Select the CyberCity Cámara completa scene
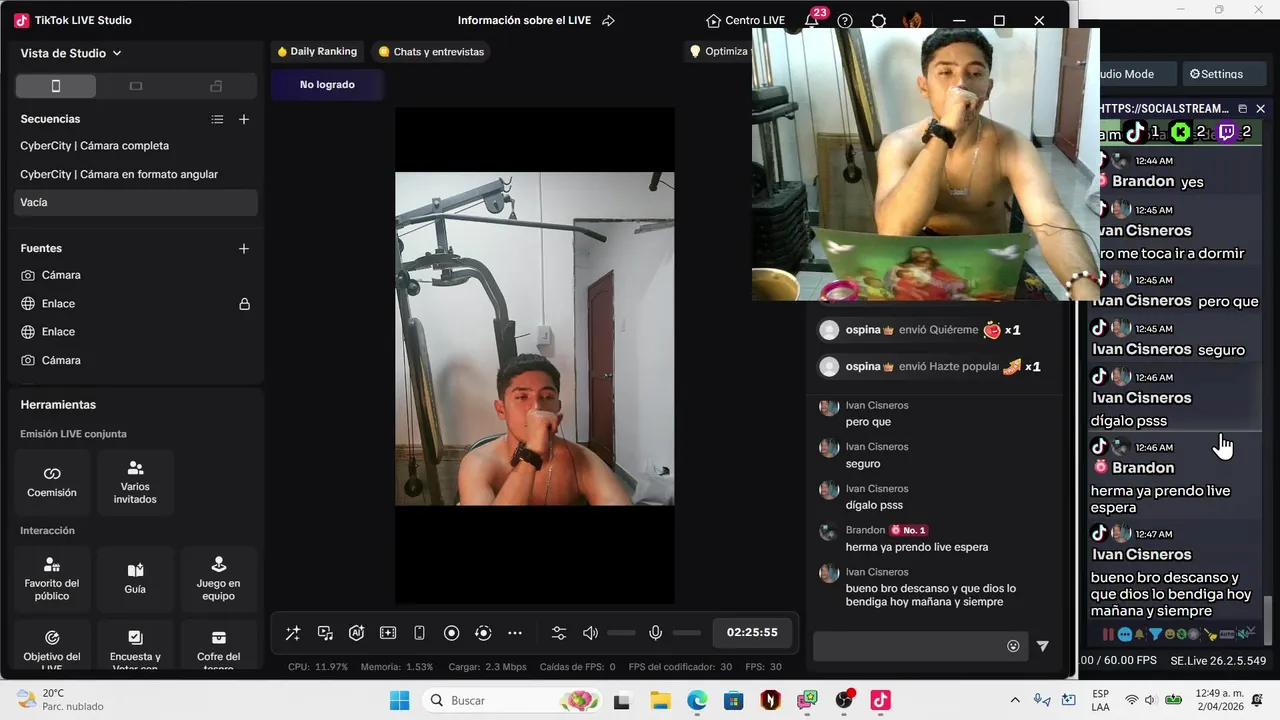Image resolution: width=1280 pixels, height=720 pixels. click(136, 146)
